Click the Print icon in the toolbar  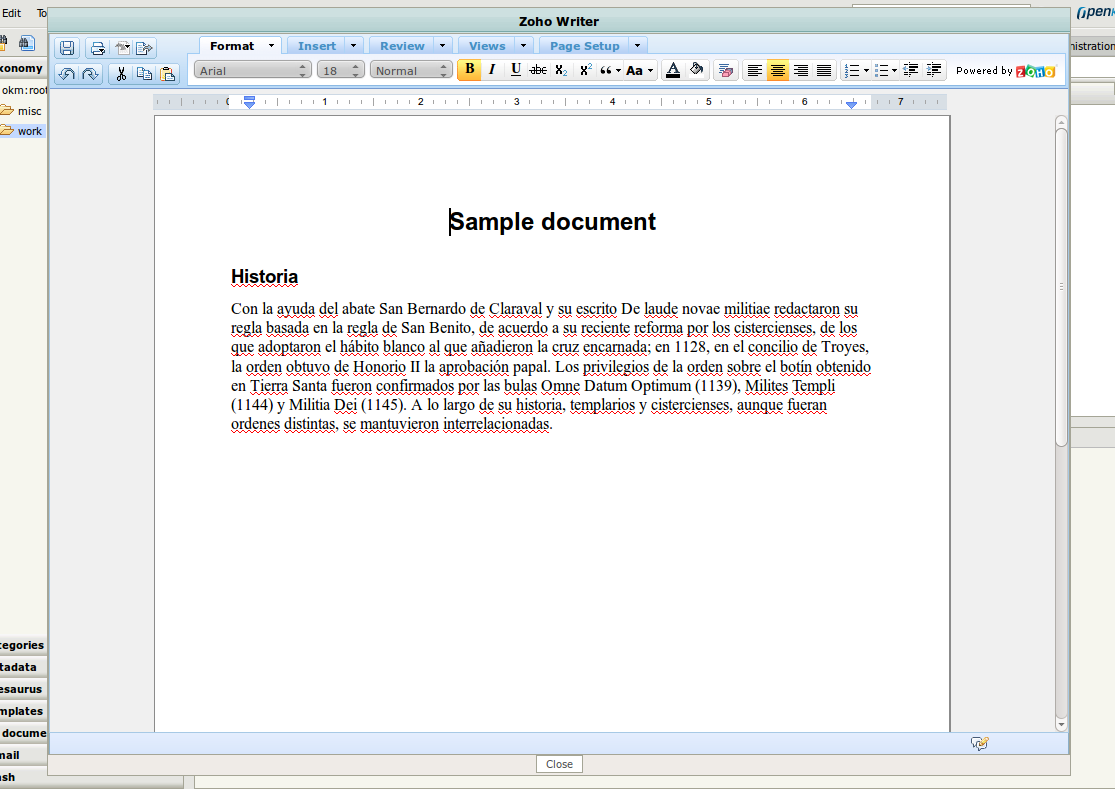tap(97, 48)
